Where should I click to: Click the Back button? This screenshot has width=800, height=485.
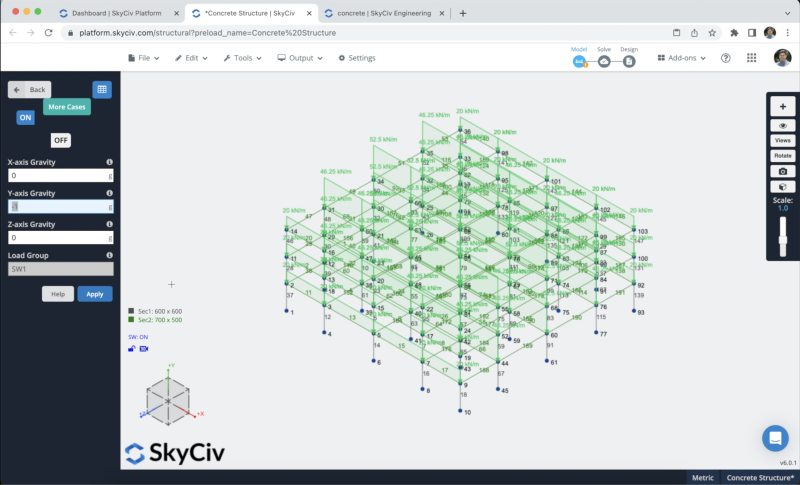30,90
